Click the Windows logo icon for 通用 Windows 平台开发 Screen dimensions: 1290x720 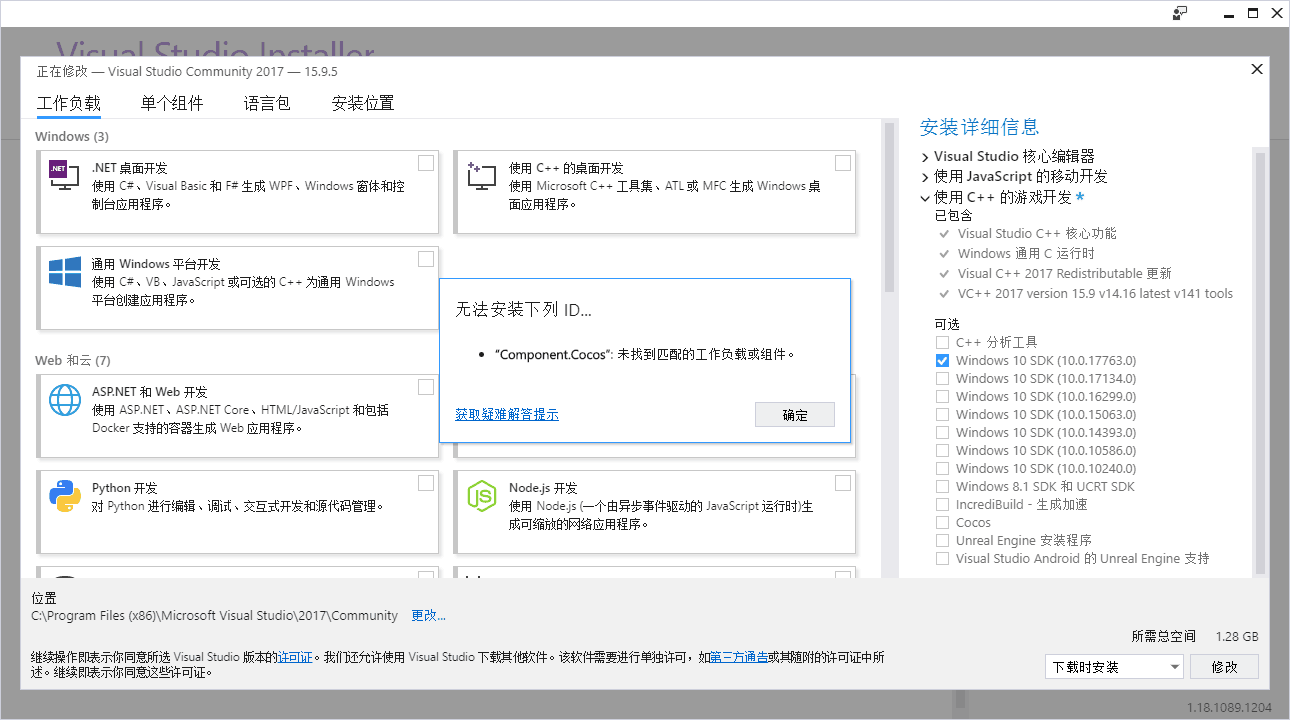pos(64,270)
